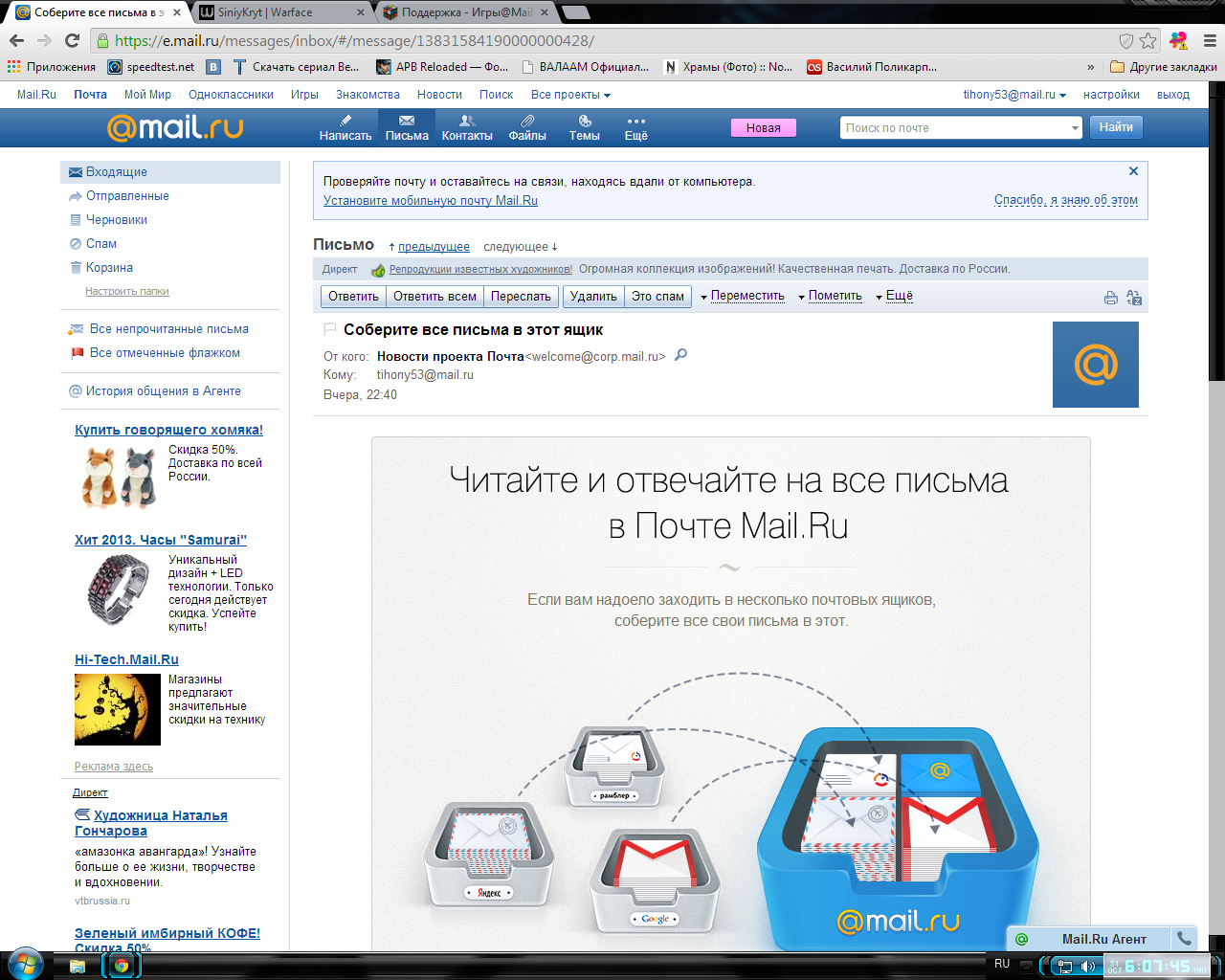Open Одноклассники in top menu
Viewport: 1225px width, 980px height.
tap(231, 95)
